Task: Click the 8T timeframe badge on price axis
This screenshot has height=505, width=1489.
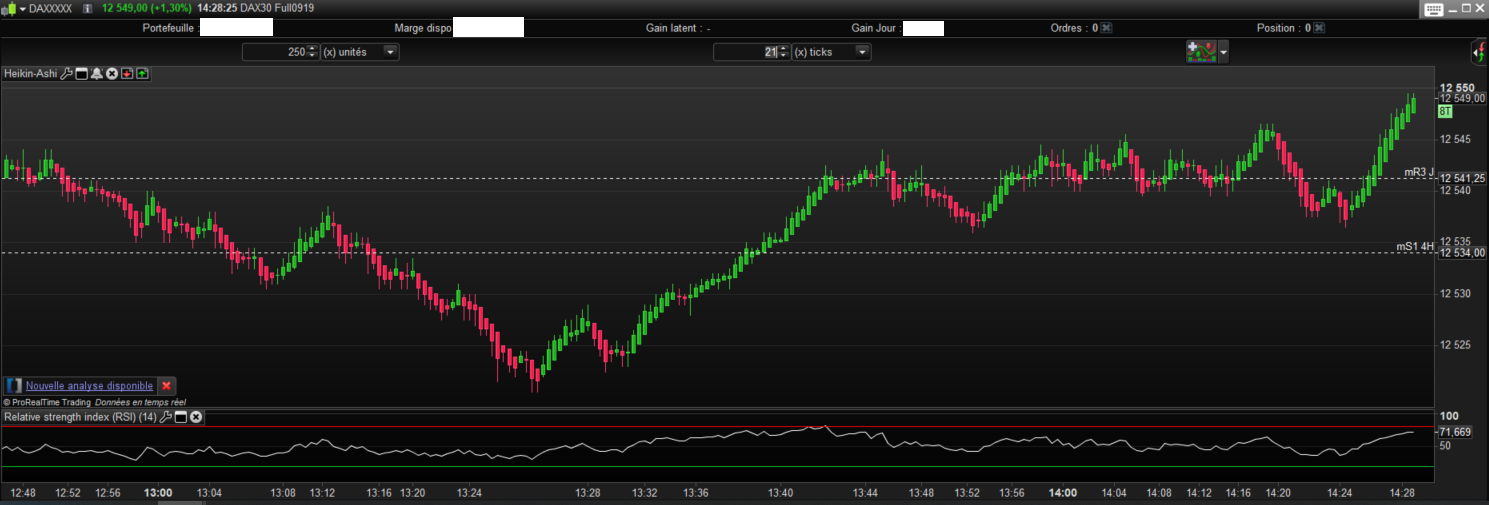Action: pos(1444,112)
